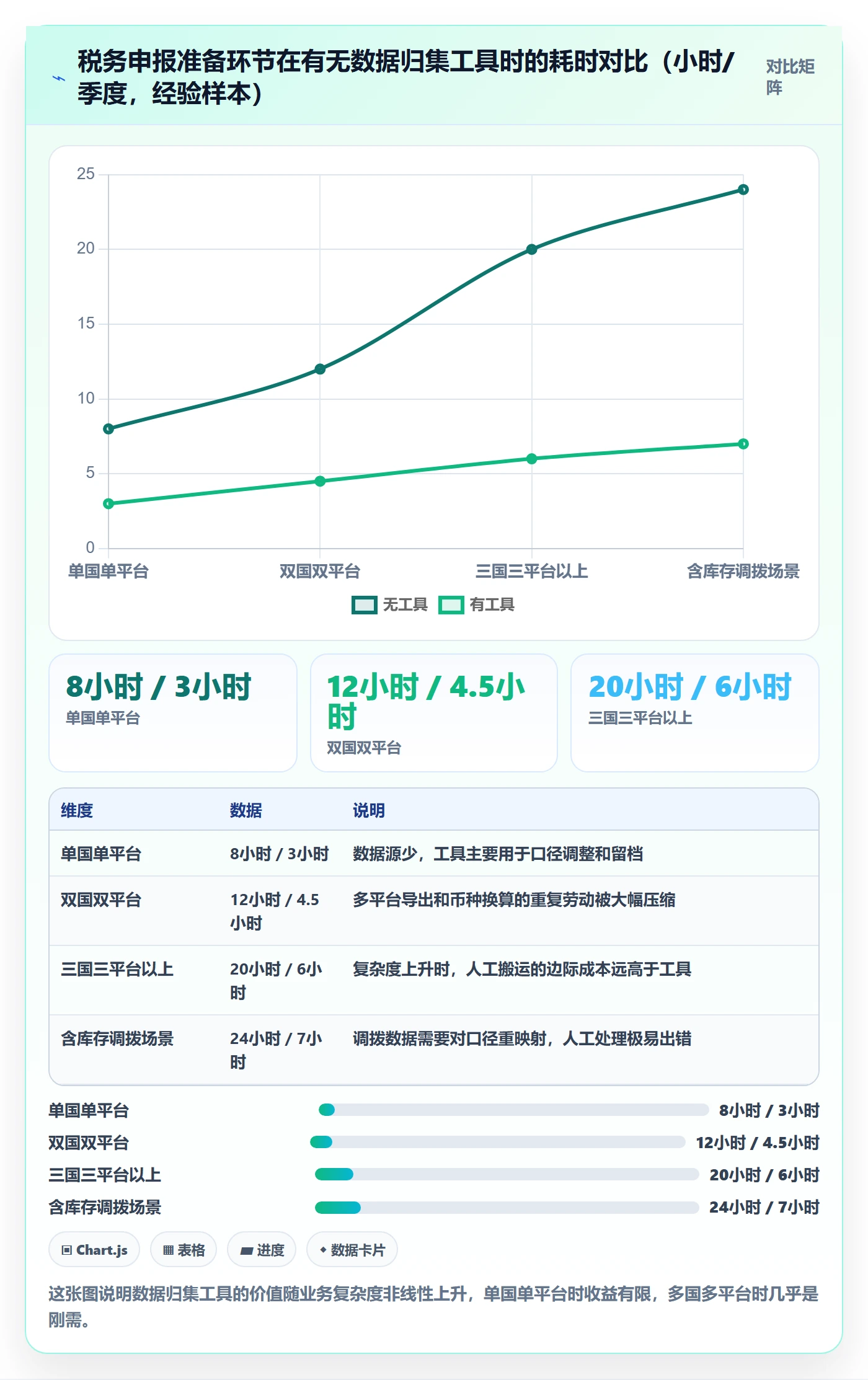Click the 8小时 / 3小时 data card
Image resolution: width=868 pixels, height=1380 pixels.
pos(173,713)
